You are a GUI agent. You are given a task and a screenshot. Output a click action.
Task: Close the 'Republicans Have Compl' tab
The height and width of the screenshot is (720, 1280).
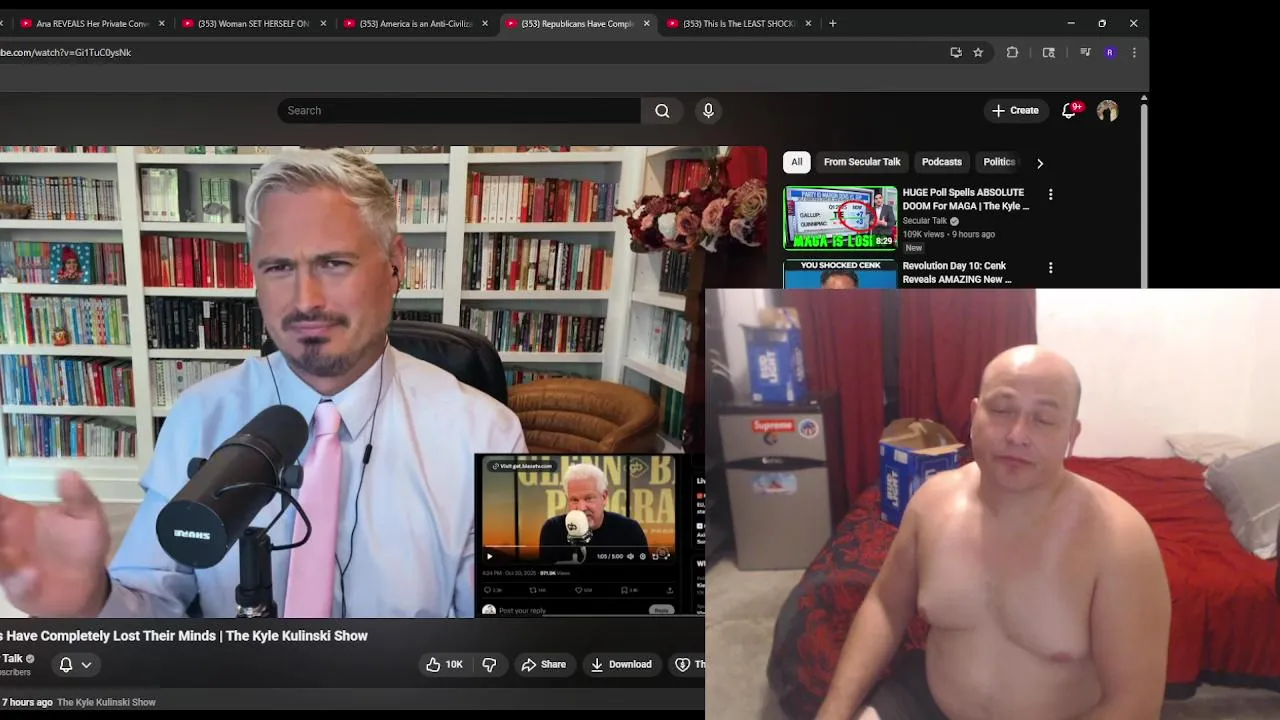pyautogui.click(x=647, y=23)
